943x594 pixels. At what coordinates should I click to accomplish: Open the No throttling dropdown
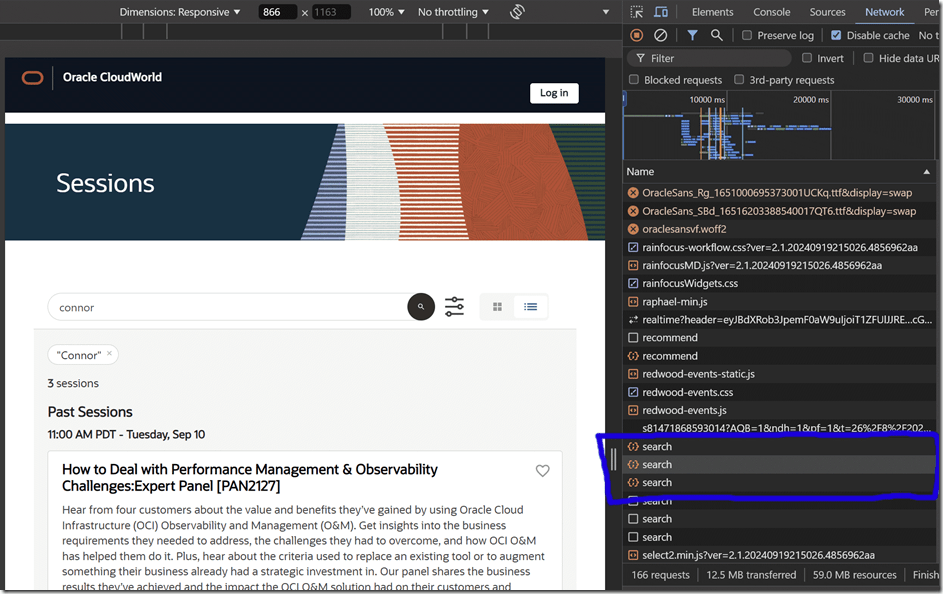tap(453, 12)
